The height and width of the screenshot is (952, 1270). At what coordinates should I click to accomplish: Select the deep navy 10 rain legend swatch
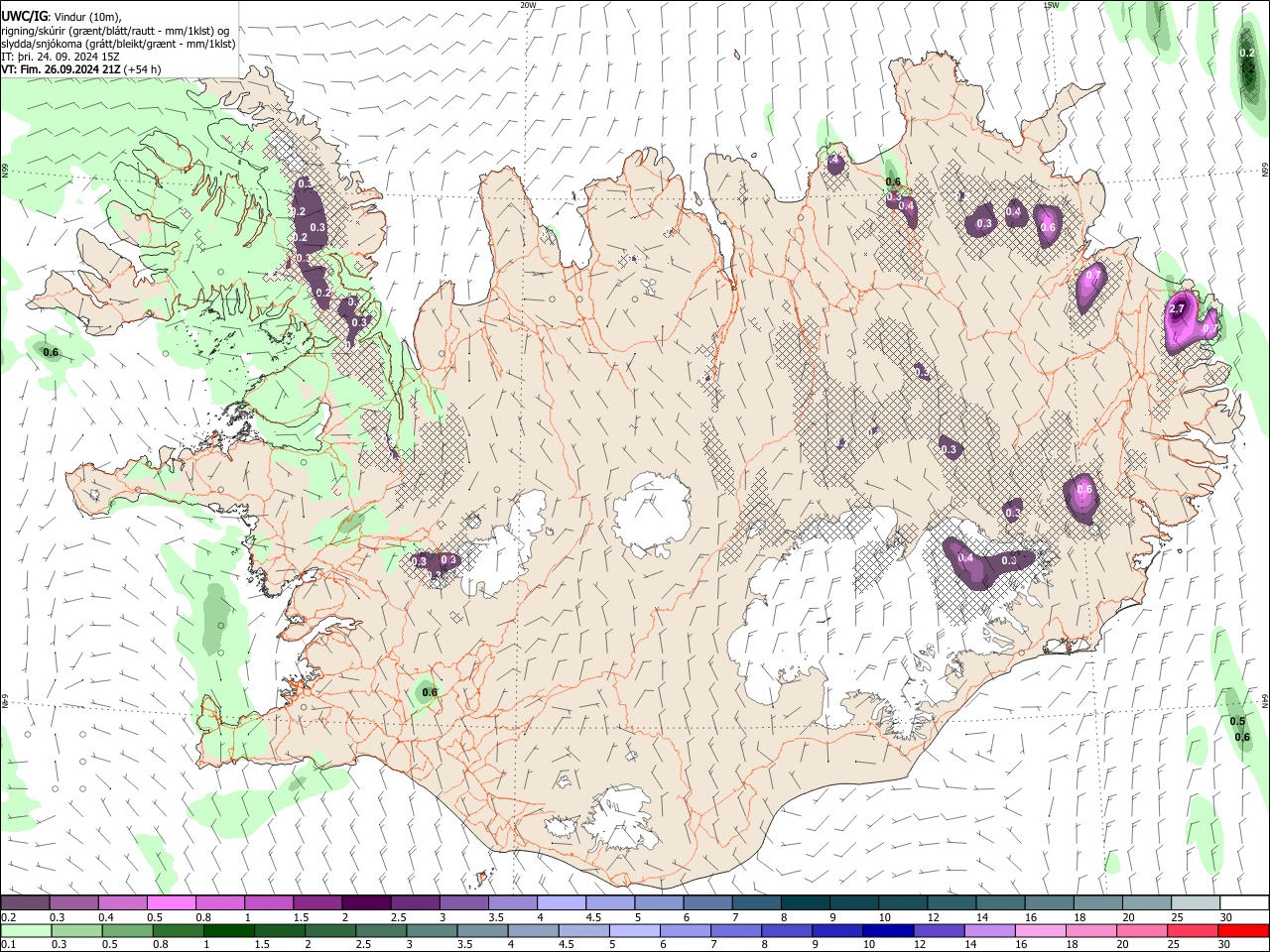888,930
